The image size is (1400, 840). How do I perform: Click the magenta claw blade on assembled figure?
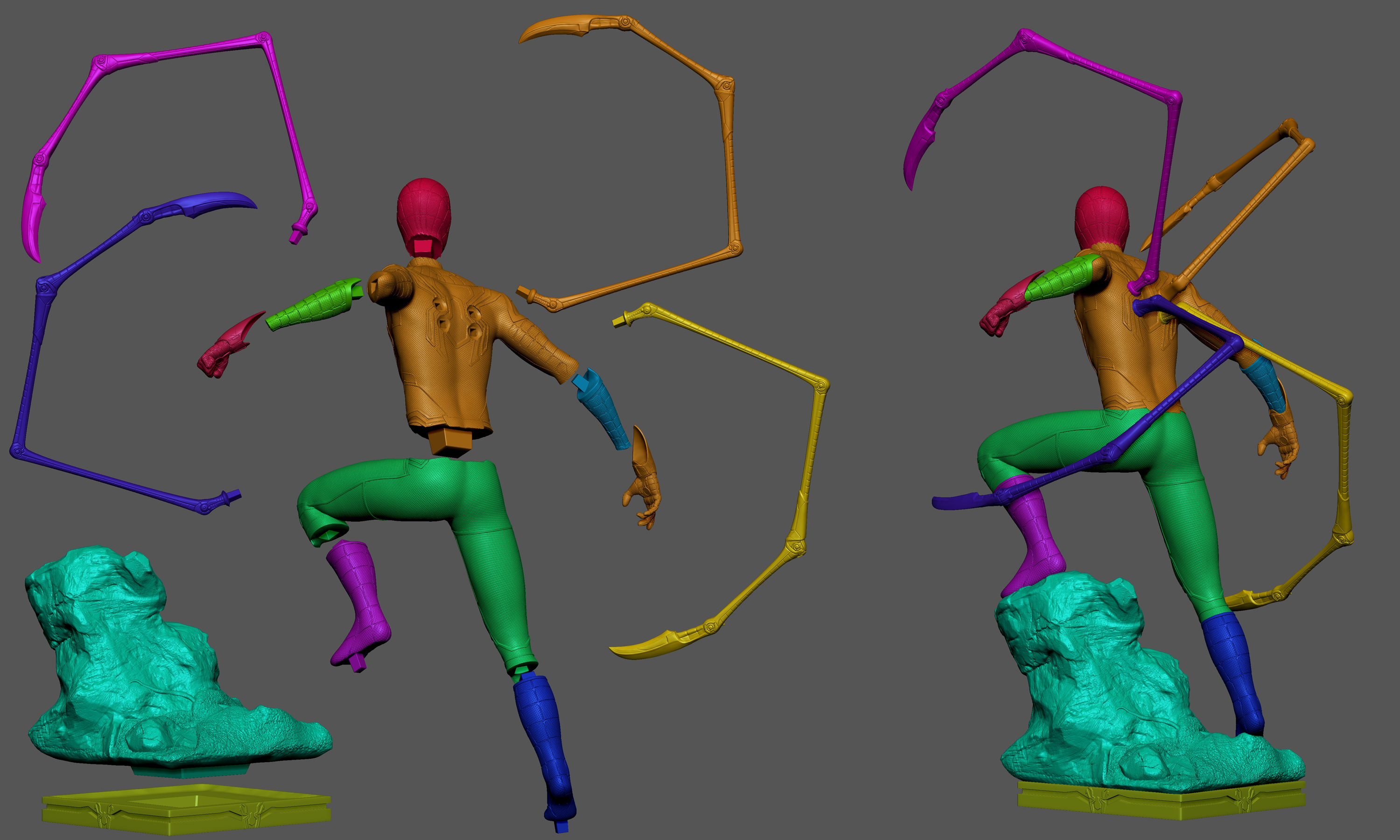tap(918, 147)
